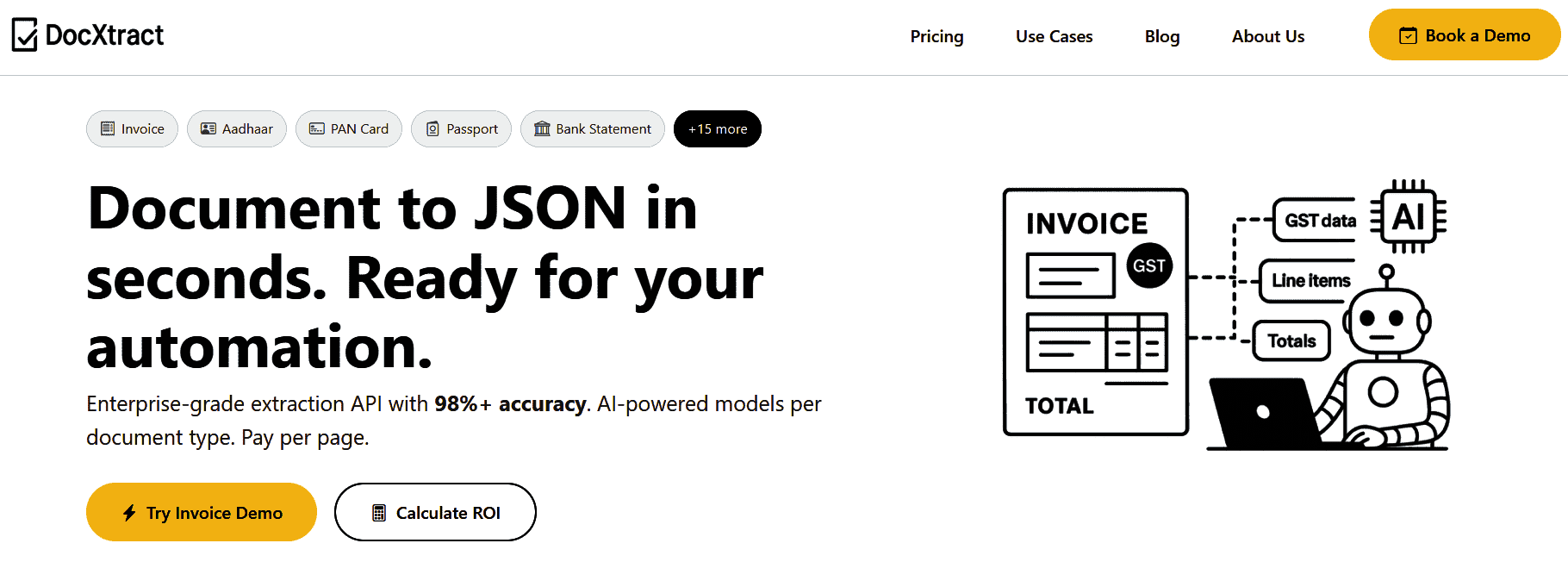Click the lightning bolt icon in Try Invoice Demo
Viewport: 1568px width, 562px height.
pyautogui.click(x=129, y=513)
